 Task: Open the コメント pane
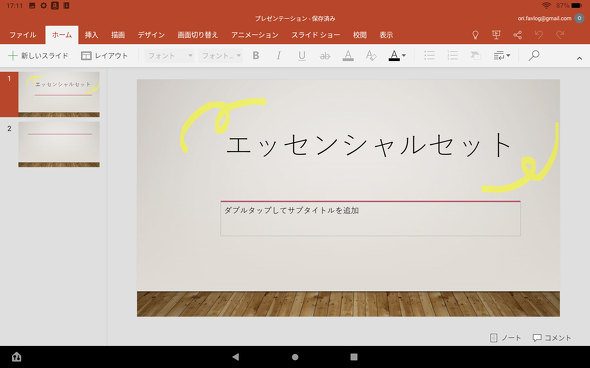[552, 338]
